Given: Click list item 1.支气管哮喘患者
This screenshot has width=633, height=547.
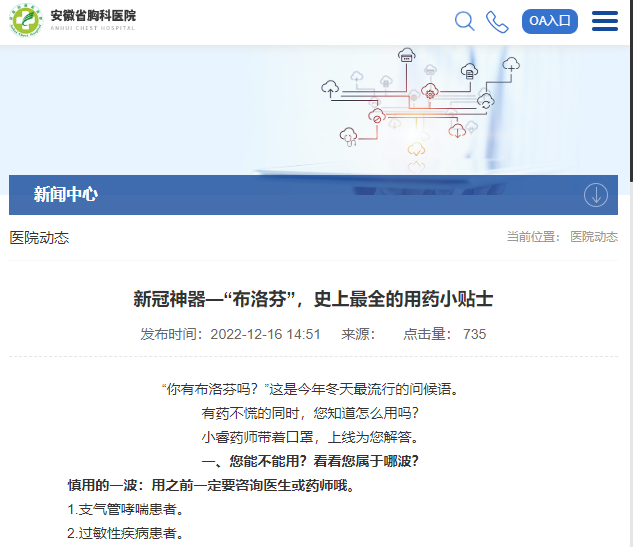Looking at the screenshot, I should 126,509.
